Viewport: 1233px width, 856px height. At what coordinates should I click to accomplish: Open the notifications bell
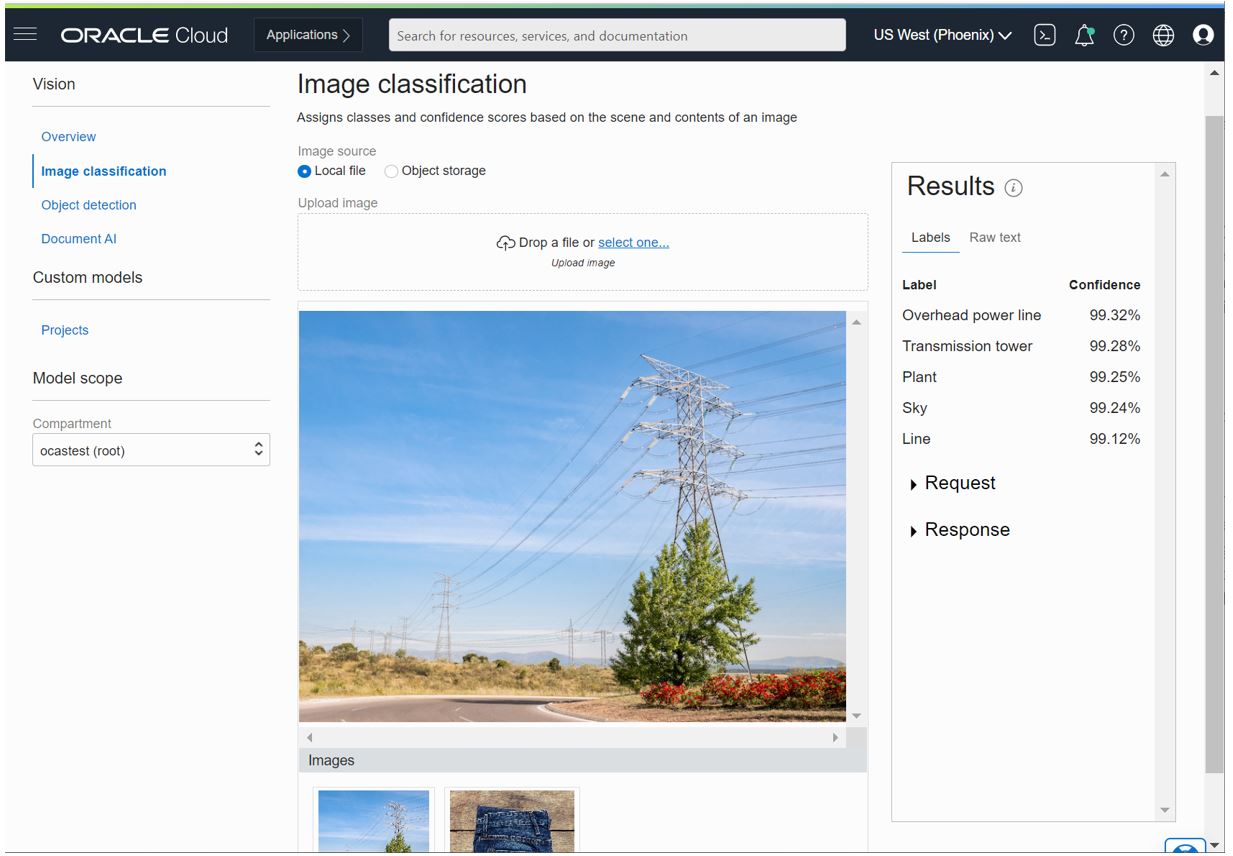tap(1084, 35)
